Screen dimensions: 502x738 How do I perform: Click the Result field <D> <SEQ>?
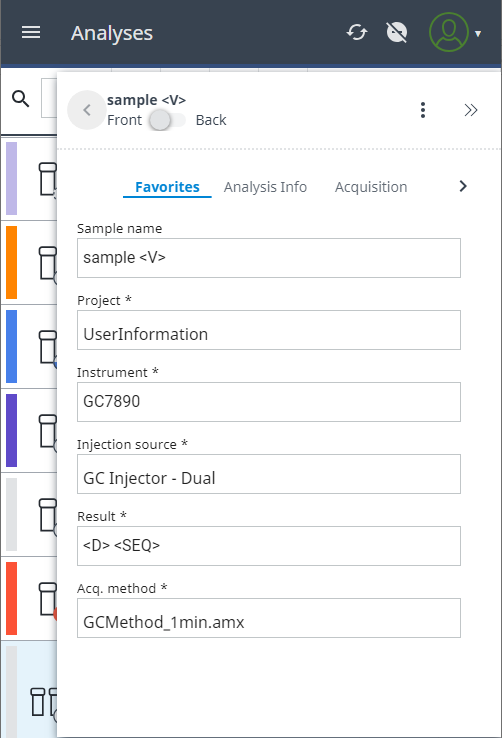point(269,546)
